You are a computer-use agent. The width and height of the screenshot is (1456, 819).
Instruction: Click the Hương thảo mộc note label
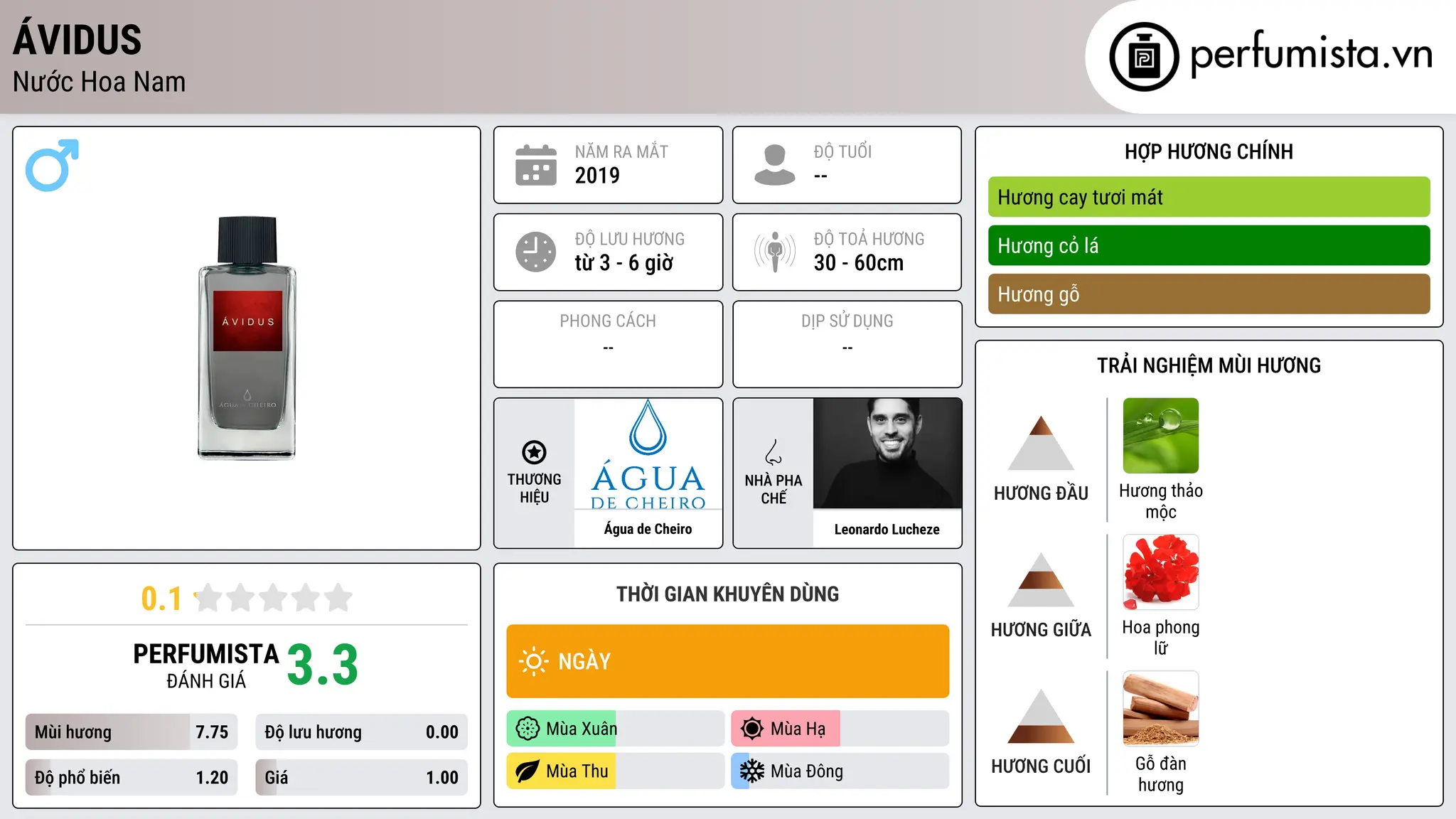pyautogui.click(x=1161, y=501)
